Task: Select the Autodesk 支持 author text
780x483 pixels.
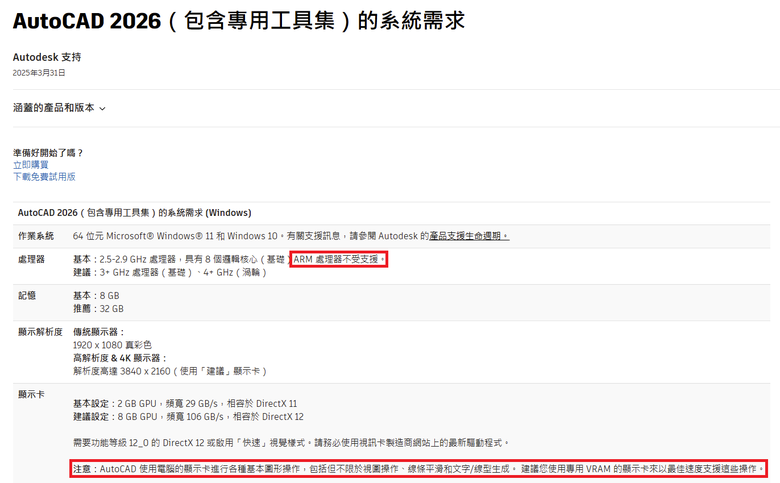Action: [x=47, y=57]
